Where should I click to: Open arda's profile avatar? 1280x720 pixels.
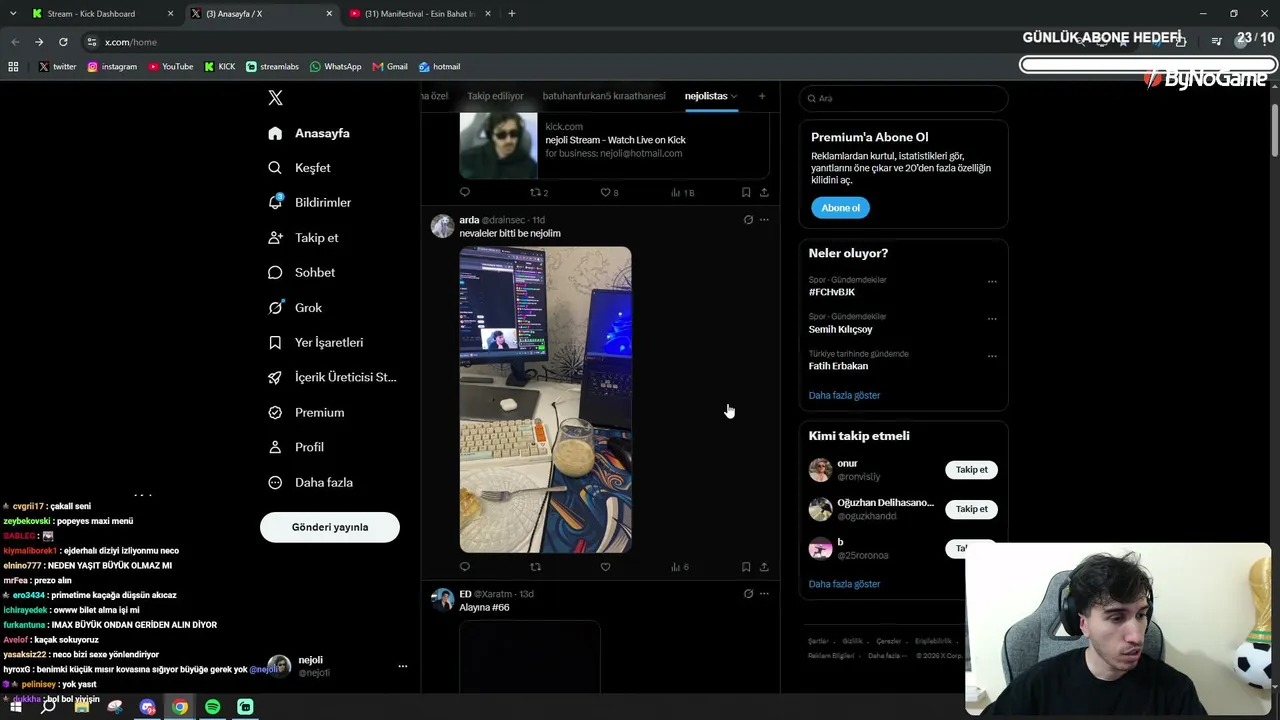tap(442, 225)
